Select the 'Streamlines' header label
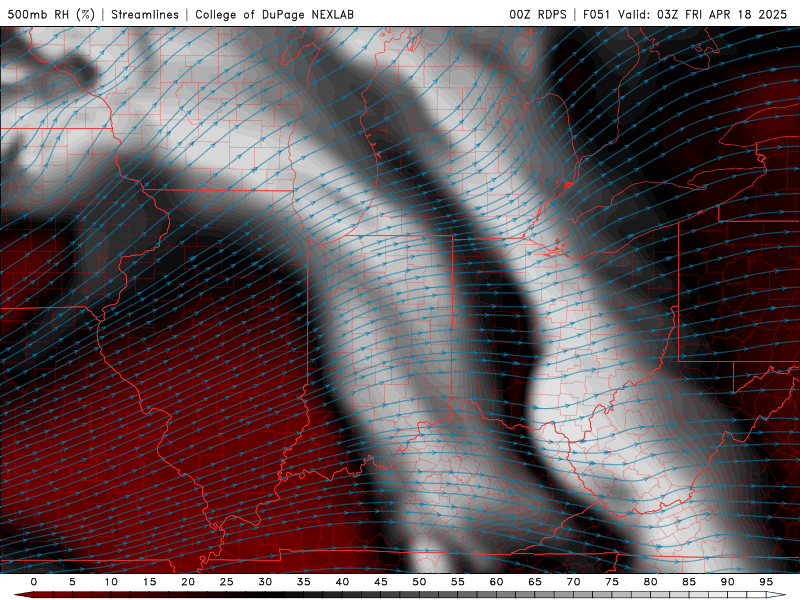800x600 pixels. tap(145, 14)
